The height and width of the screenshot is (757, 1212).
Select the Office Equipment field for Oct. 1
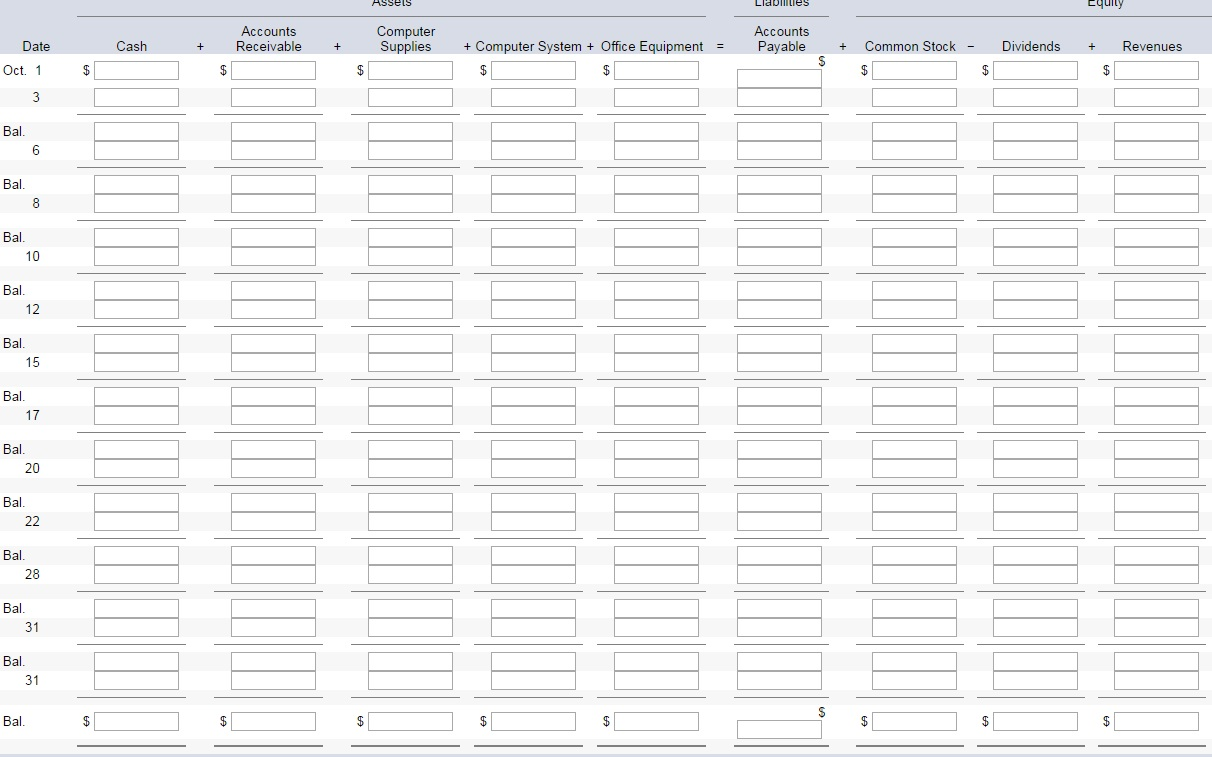656,71
